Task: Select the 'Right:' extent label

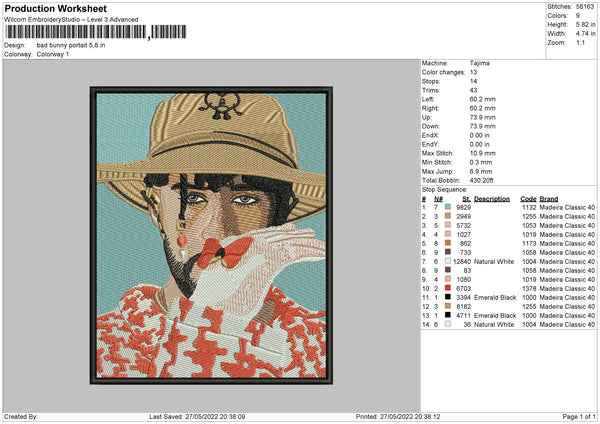Action: [430, 108]
